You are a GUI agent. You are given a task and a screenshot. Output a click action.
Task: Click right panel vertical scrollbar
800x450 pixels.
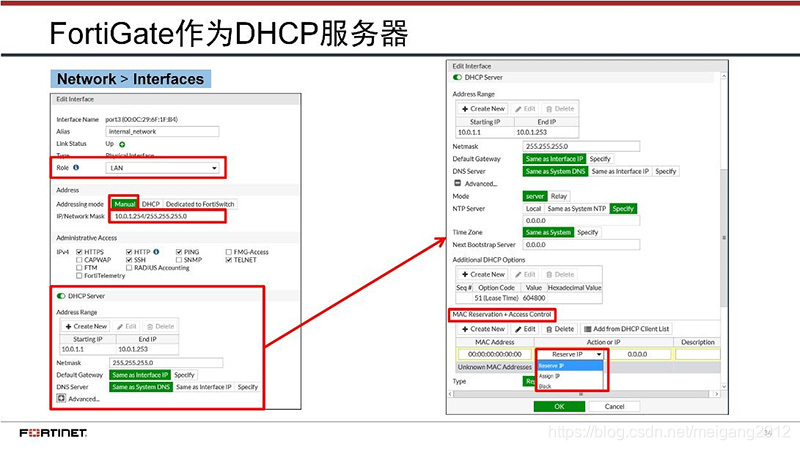click(x=723, y=237)
